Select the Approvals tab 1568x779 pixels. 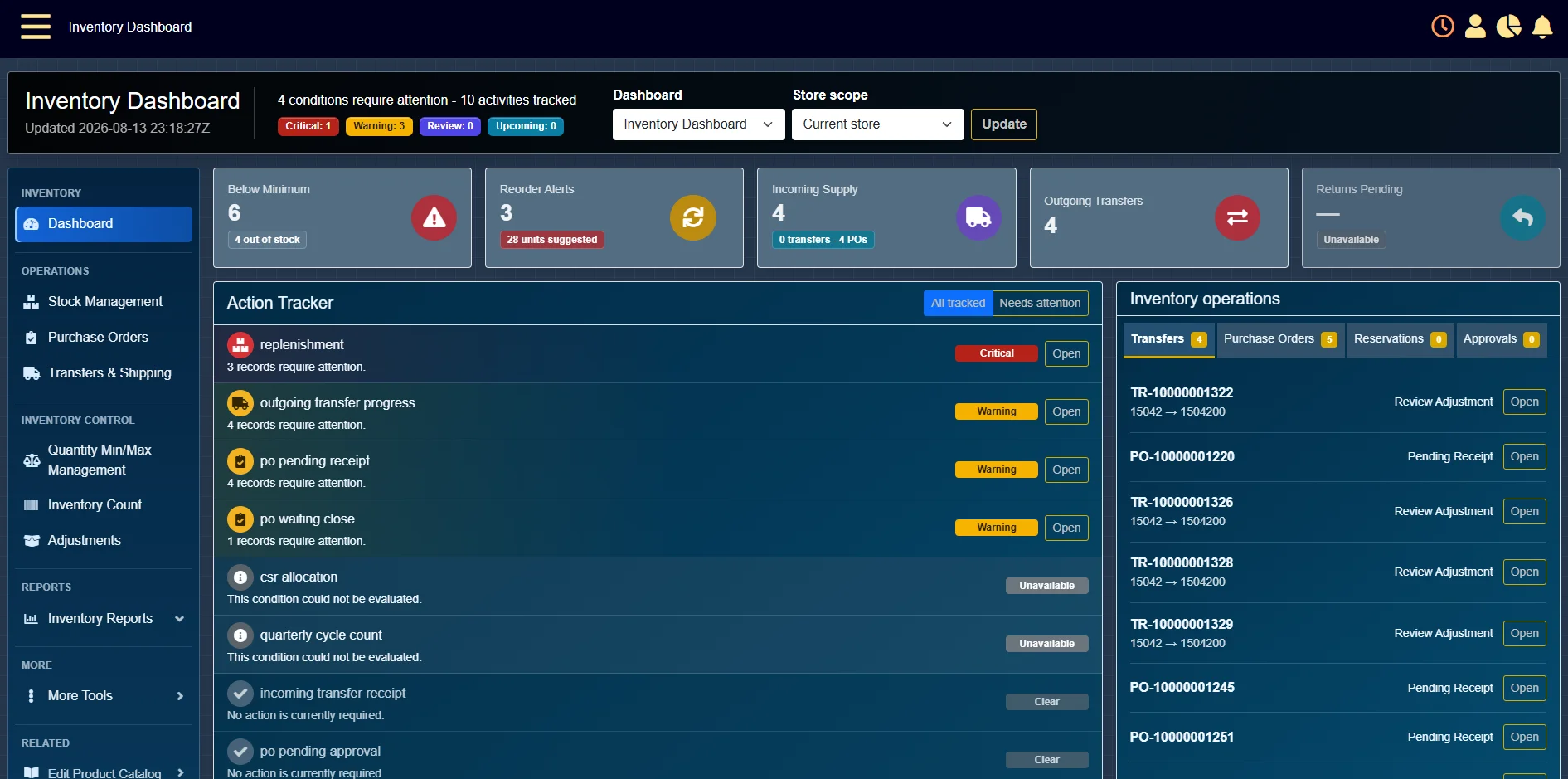(1502, 339)
